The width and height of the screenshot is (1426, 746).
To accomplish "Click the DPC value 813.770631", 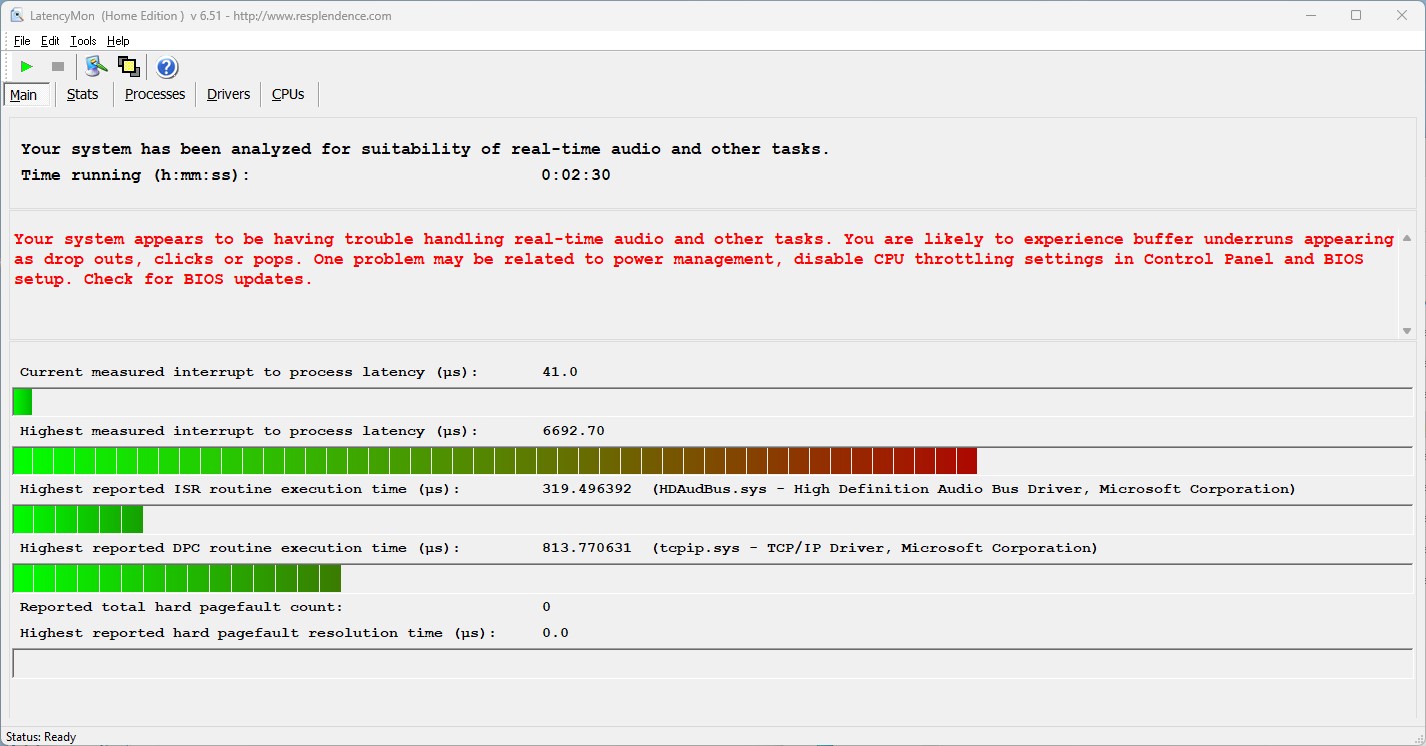I will pyautogui.click(x=587, y=548).
